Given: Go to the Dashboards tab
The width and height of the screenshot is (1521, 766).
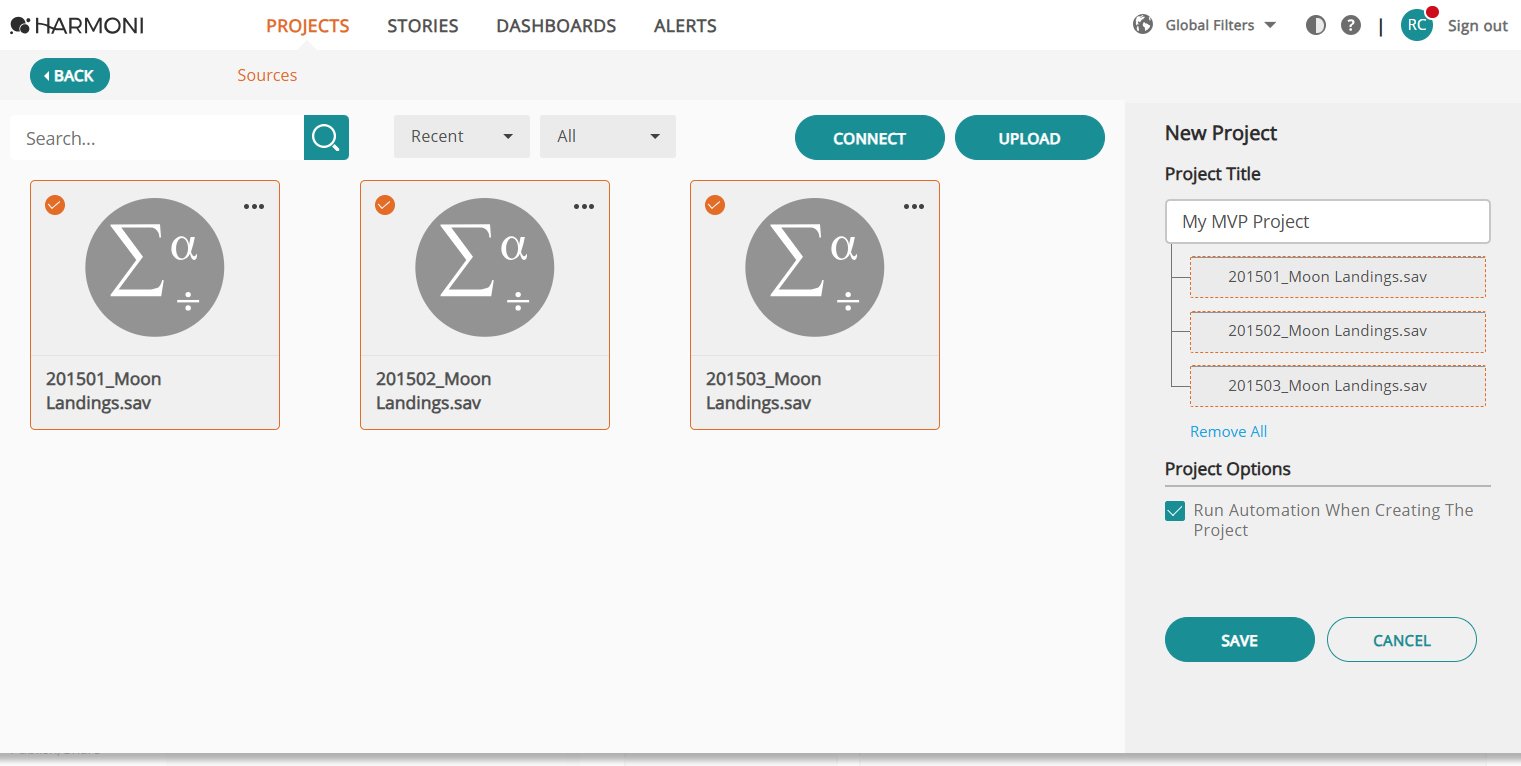Looking at the screenshot, I should (x=556, y=26).
